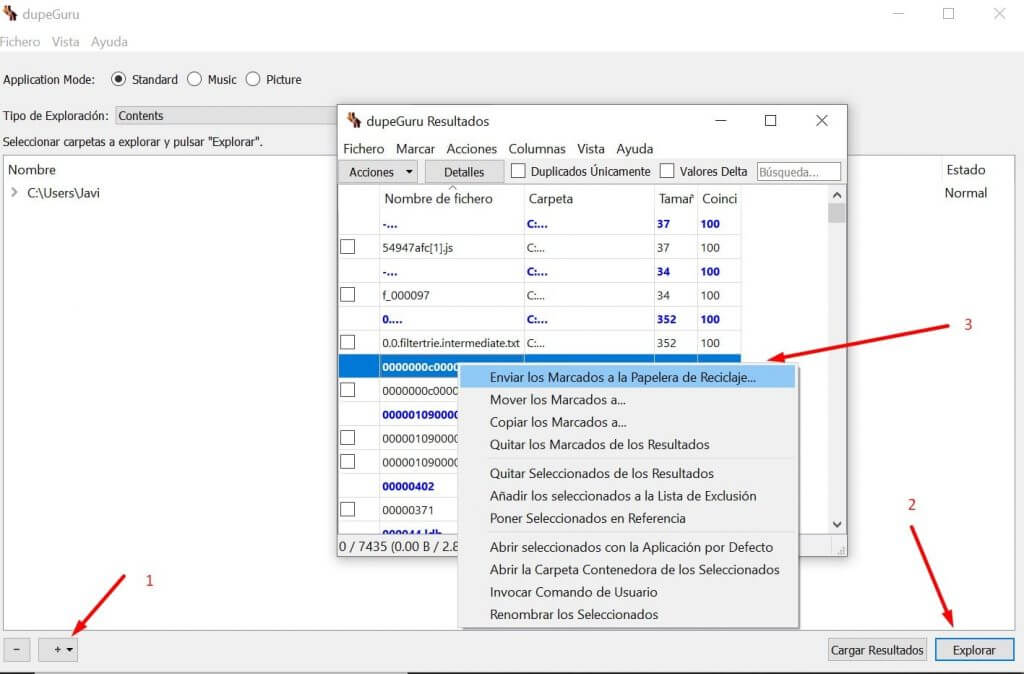This screenshot has height=674, width=1024.
Task: Select the Standard application mode
Action: coord(118,79)
